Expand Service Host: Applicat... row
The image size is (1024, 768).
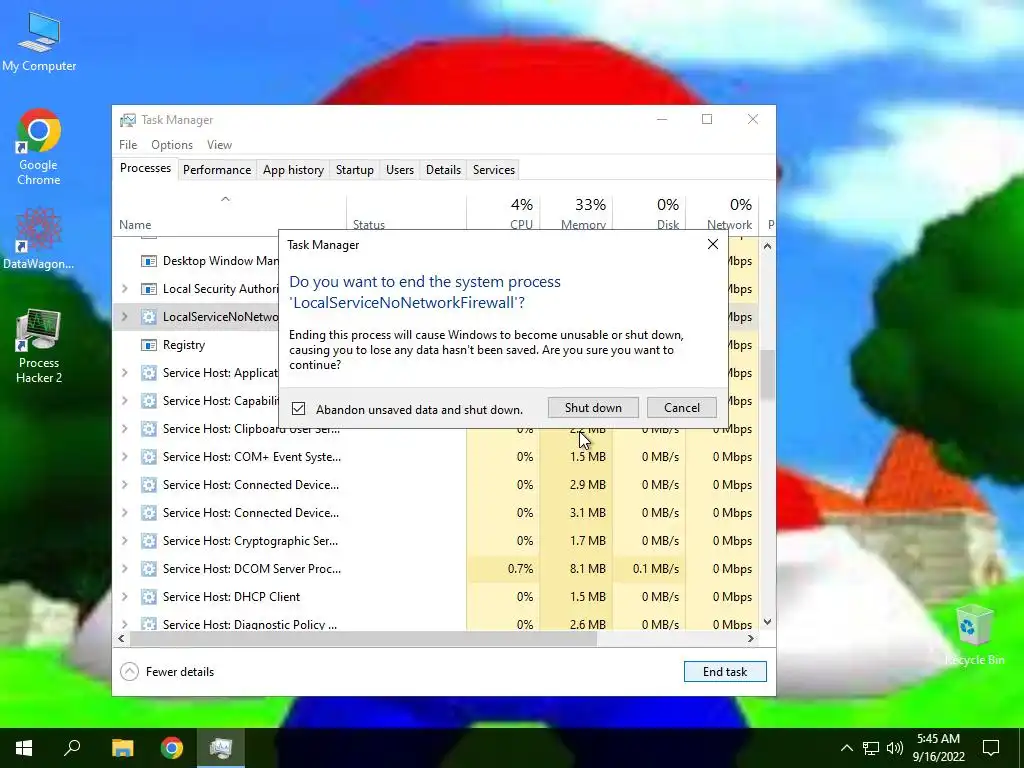[125, 373]
